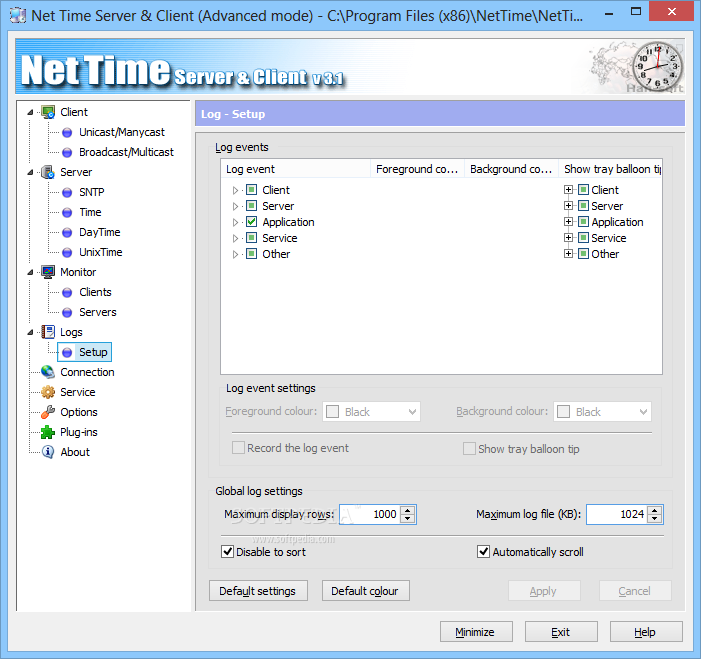Viewport: 701px width, 659px height.
Task: Click the Monitor screen icon in tree
Action: 48,272
